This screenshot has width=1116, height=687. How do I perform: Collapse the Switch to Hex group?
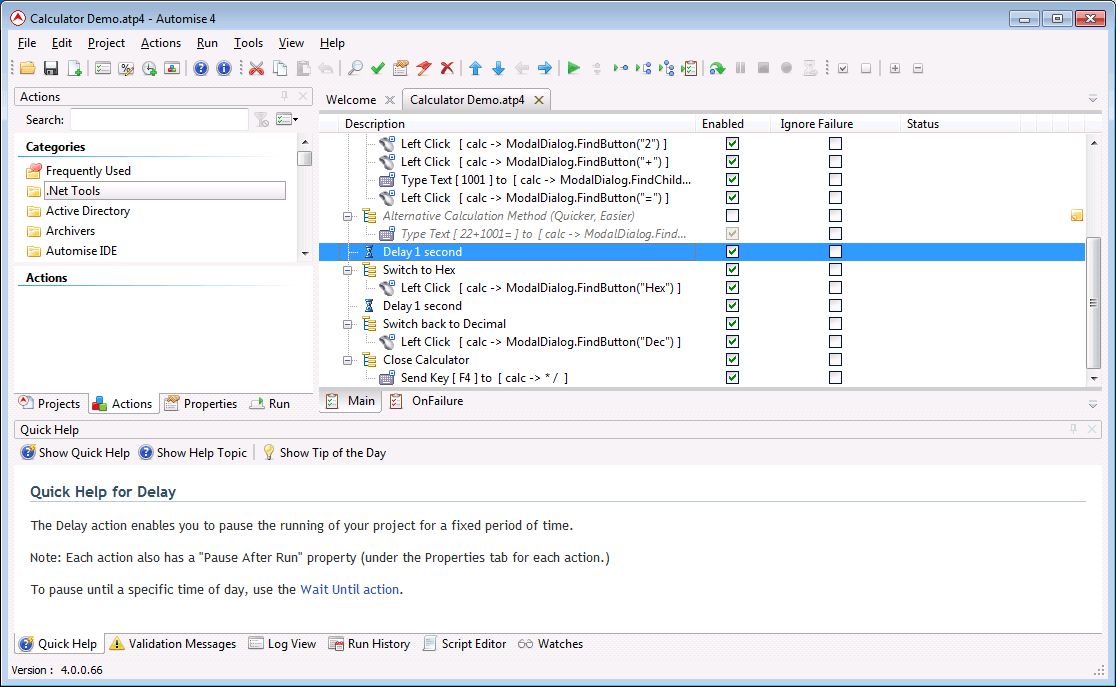[x=348, y=269]
